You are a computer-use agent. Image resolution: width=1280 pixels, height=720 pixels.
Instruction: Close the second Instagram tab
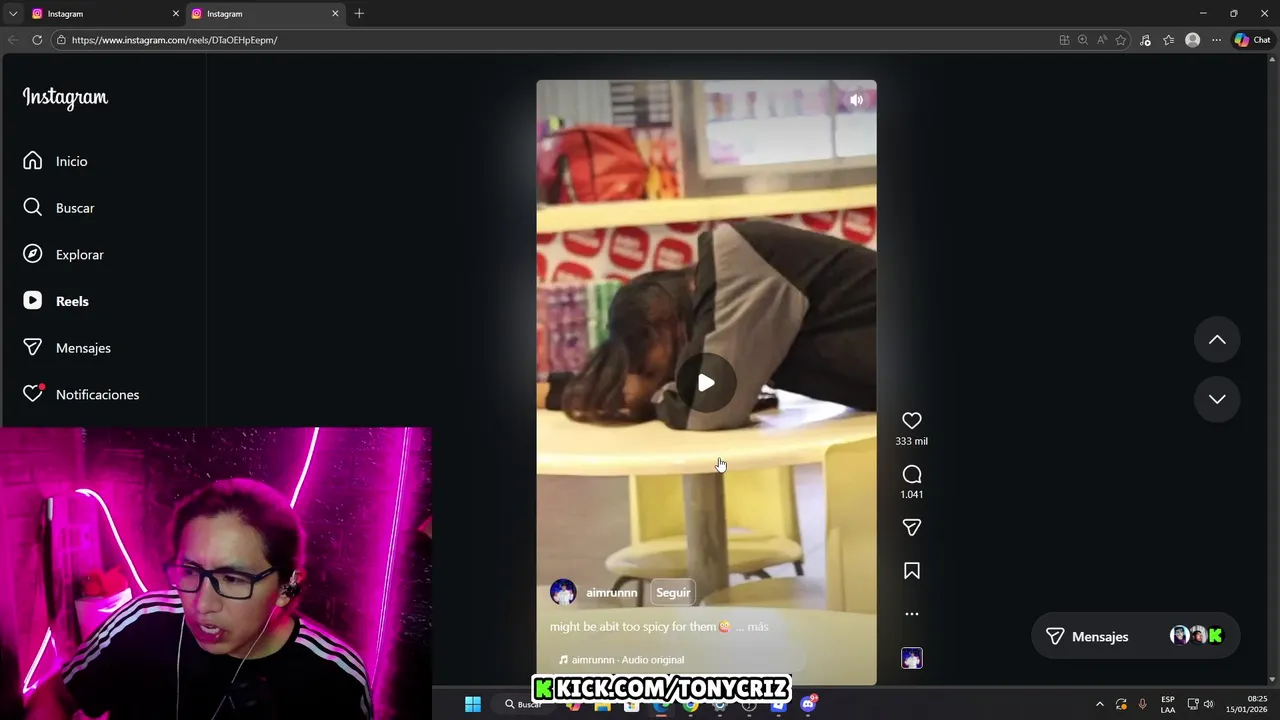click(x=335, y=14)
